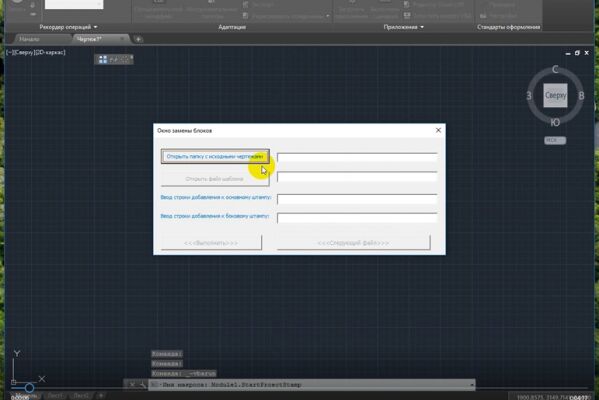
Task: Click the Next file button in the dialog
Action: click(353, 243)
